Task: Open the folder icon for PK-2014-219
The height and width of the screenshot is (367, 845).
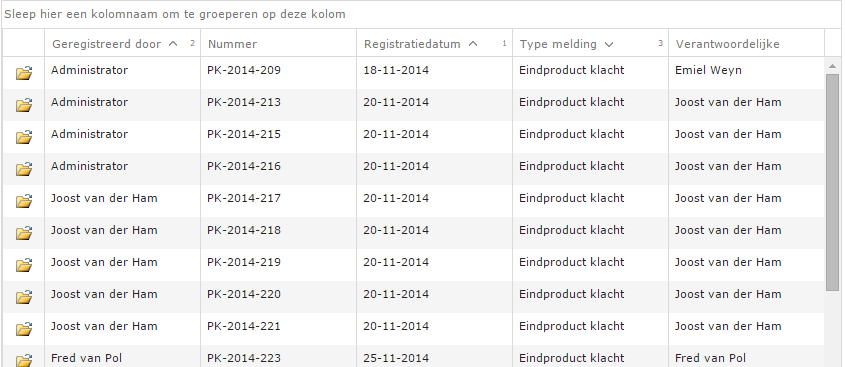Action: click(24, 265)
